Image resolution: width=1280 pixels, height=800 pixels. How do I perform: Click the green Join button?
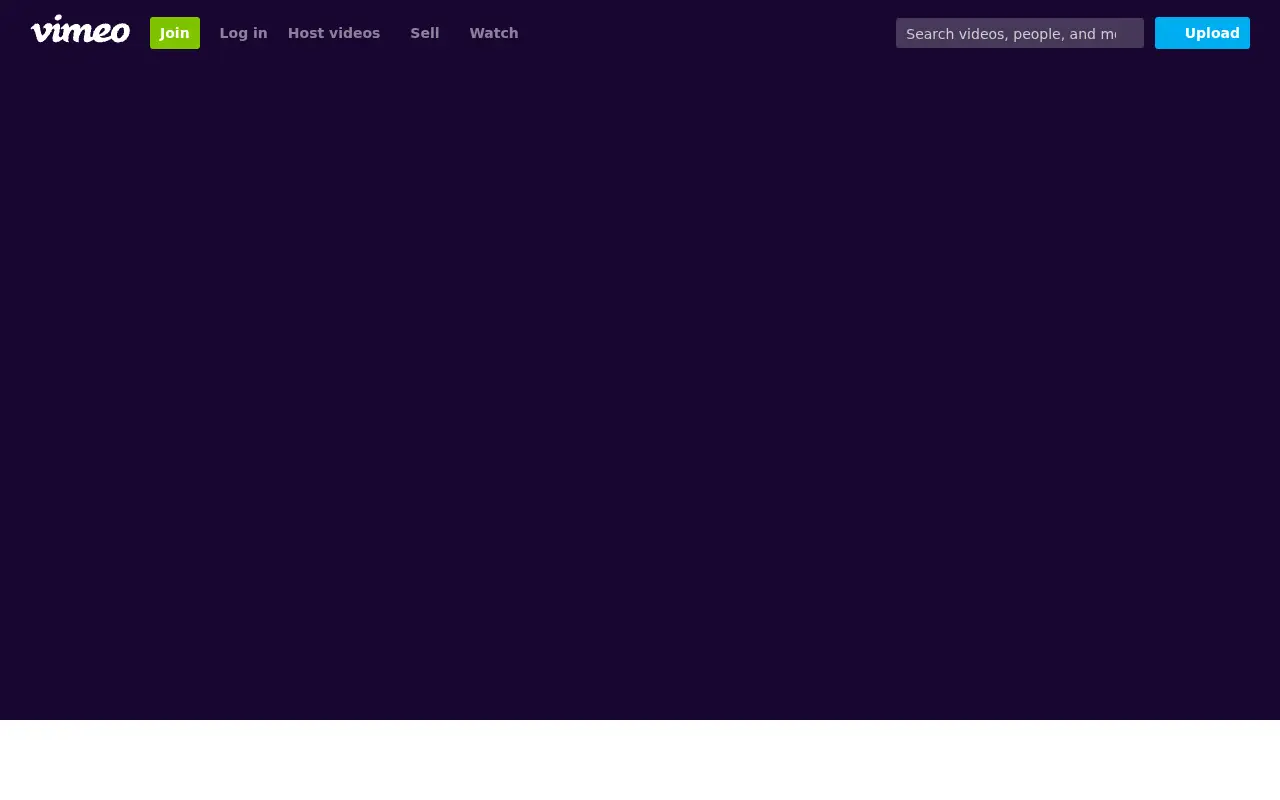point(175,33)
